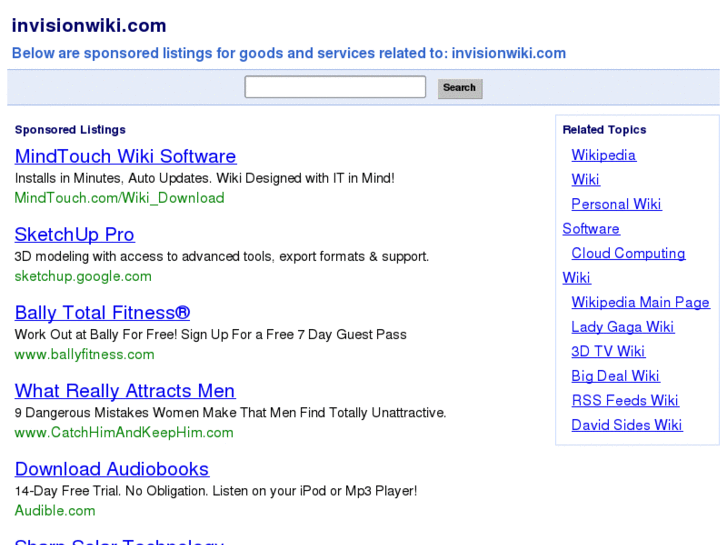Select the Big Deal Wiki topic

(x=615, y=376)
